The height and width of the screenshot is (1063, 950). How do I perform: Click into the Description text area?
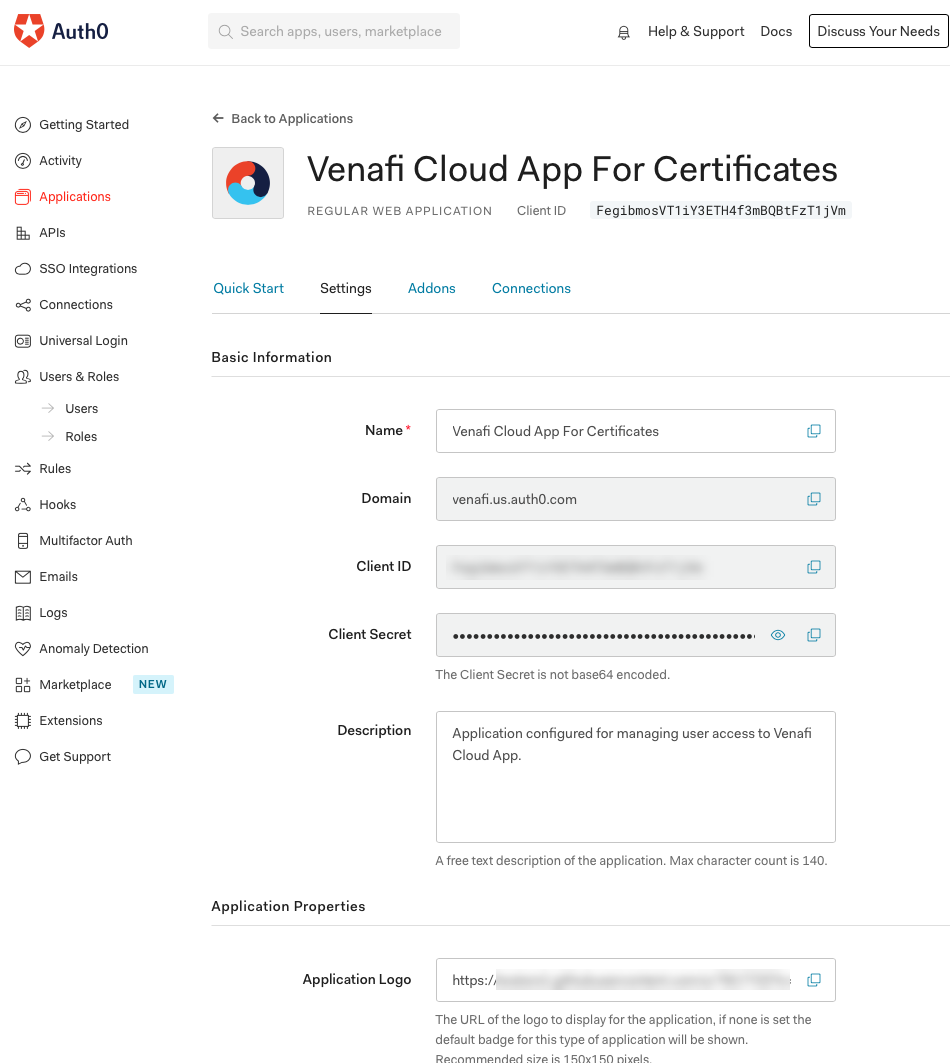(x=635, y=777)
